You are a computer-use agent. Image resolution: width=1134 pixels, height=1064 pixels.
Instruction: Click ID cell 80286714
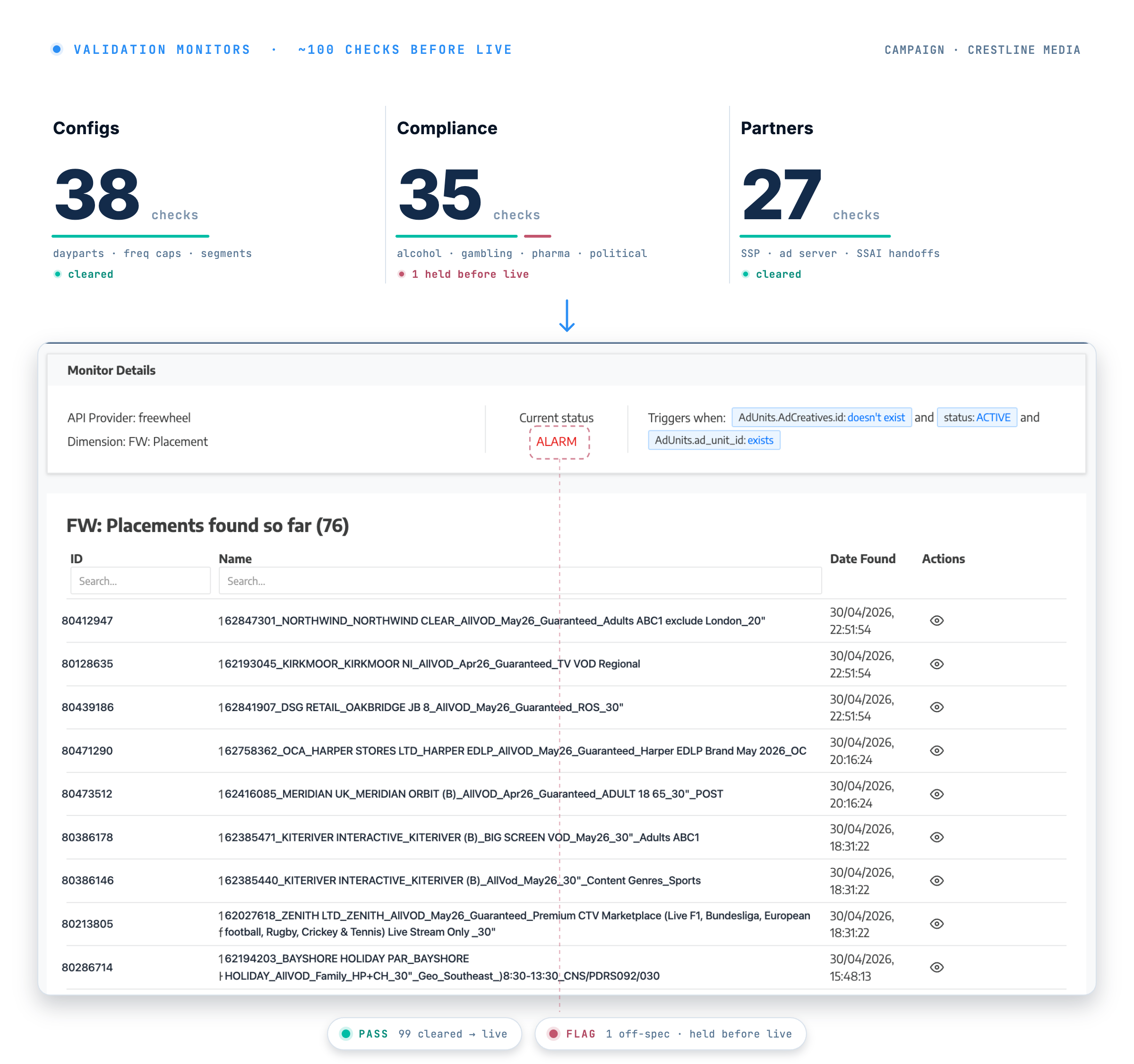[87, 967]
